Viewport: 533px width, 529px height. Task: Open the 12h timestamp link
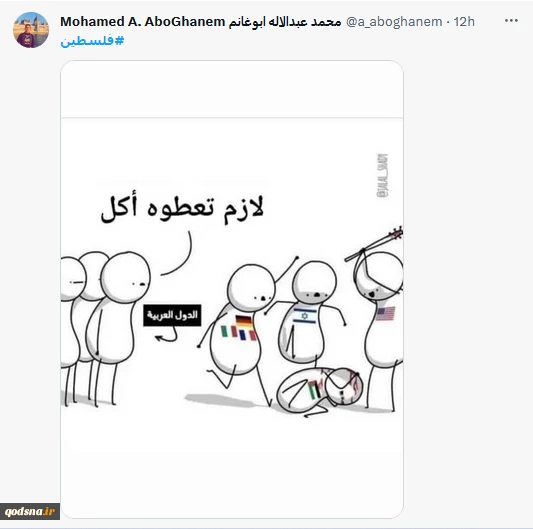click(464, 22)
